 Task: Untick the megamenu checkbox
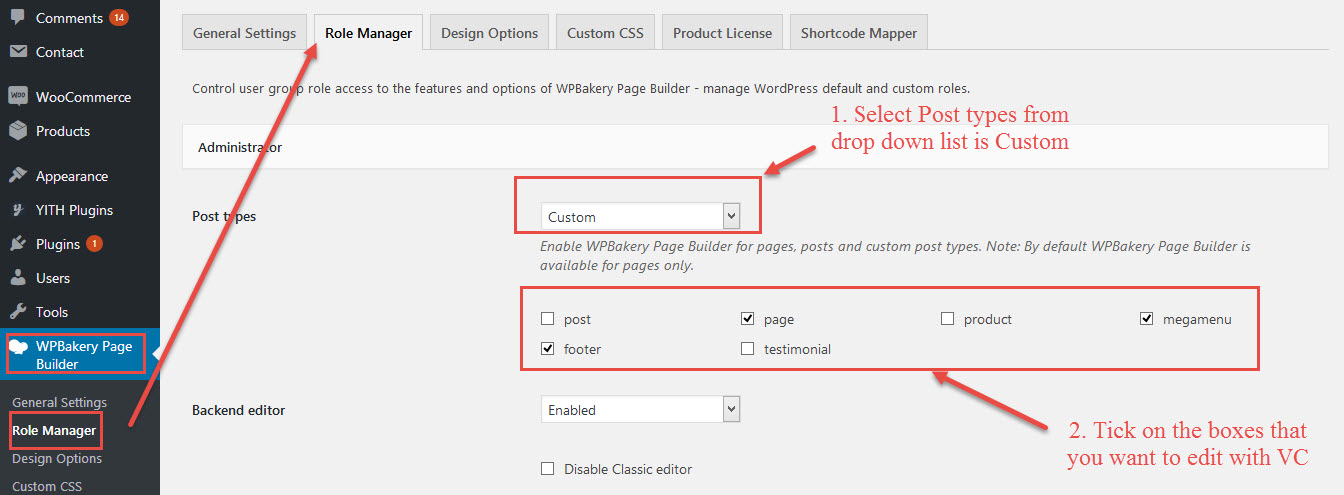tap(1147, 319)
